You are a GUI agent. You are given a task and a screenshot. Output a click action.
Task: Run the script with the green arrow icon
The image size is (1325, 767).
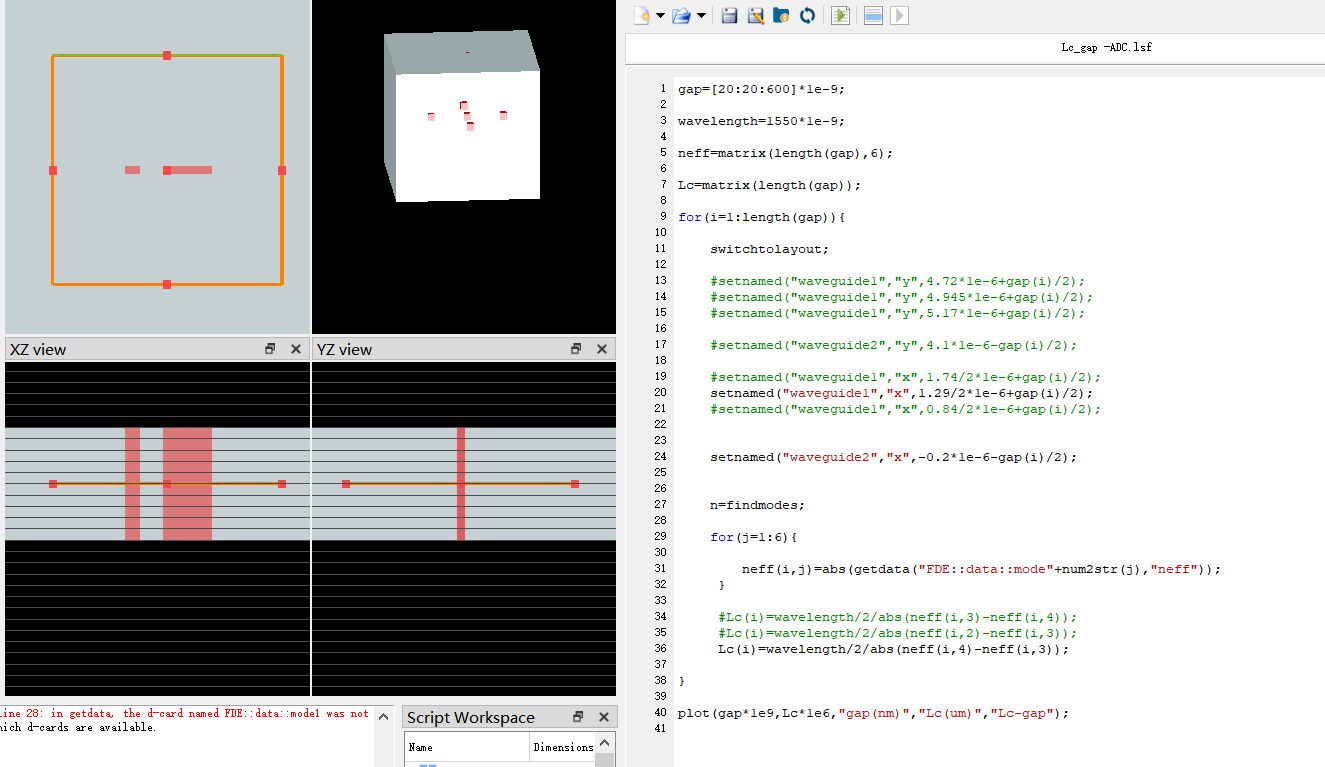tap(840, 15)
